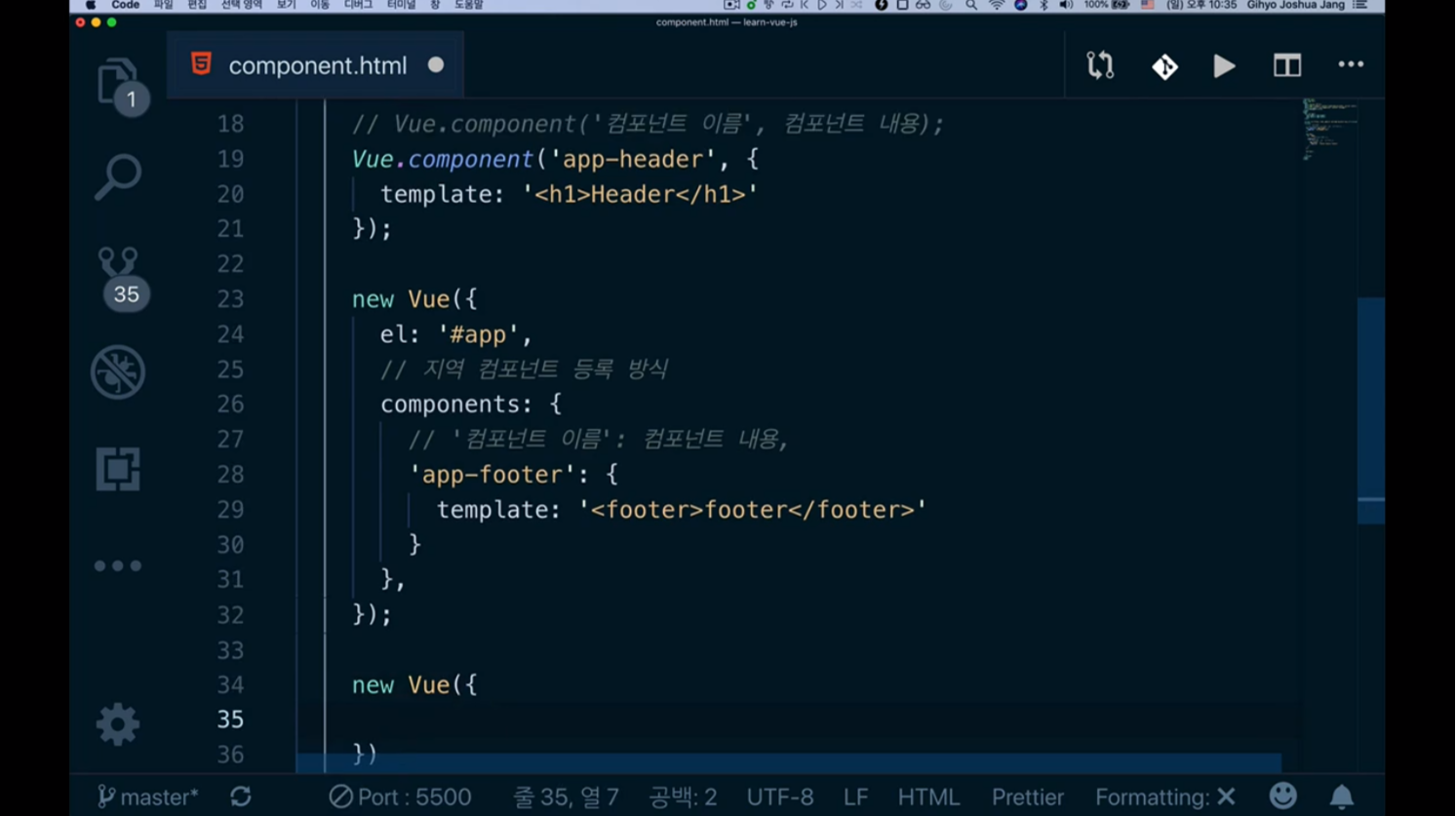Click the diamond-shaped git icon in the editor toolbar
1456x816 pixels.
tap(1164, 66)
